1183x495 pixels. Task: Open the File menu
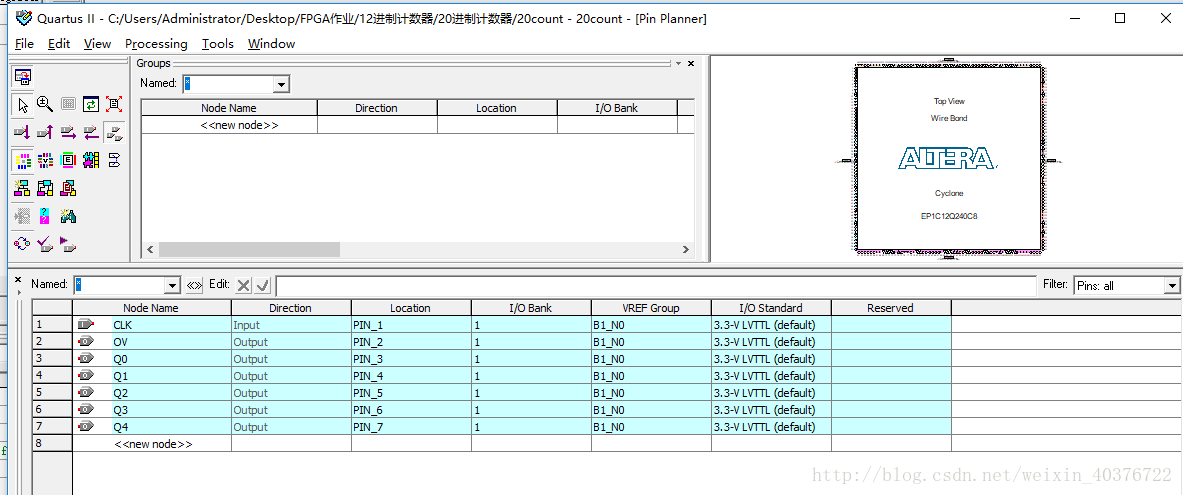24,44
